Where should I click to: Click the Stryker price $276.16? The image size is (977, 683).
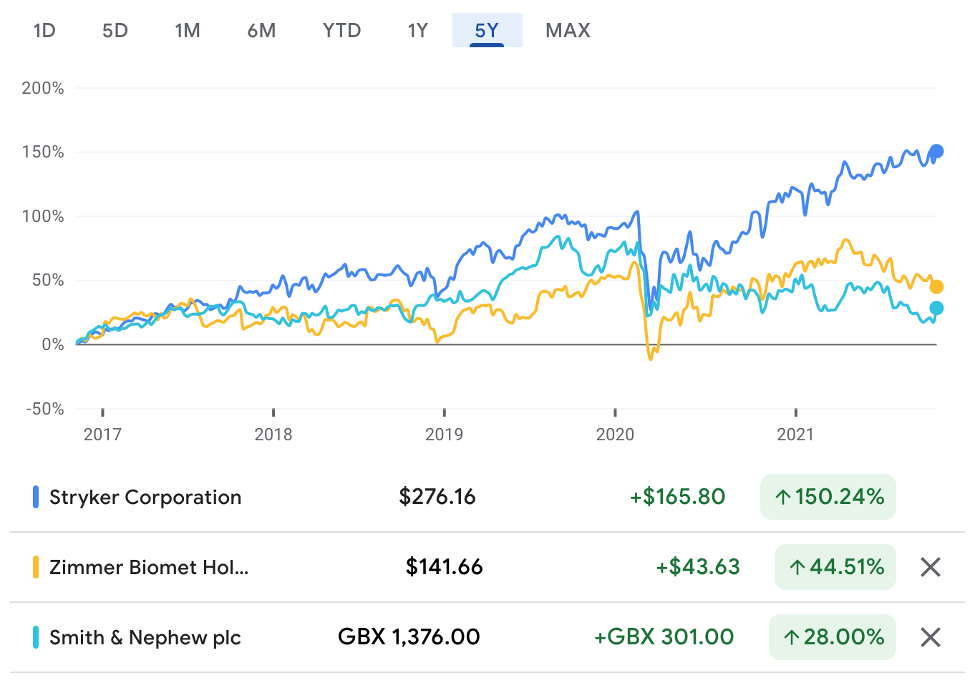(x=437, y=497)
